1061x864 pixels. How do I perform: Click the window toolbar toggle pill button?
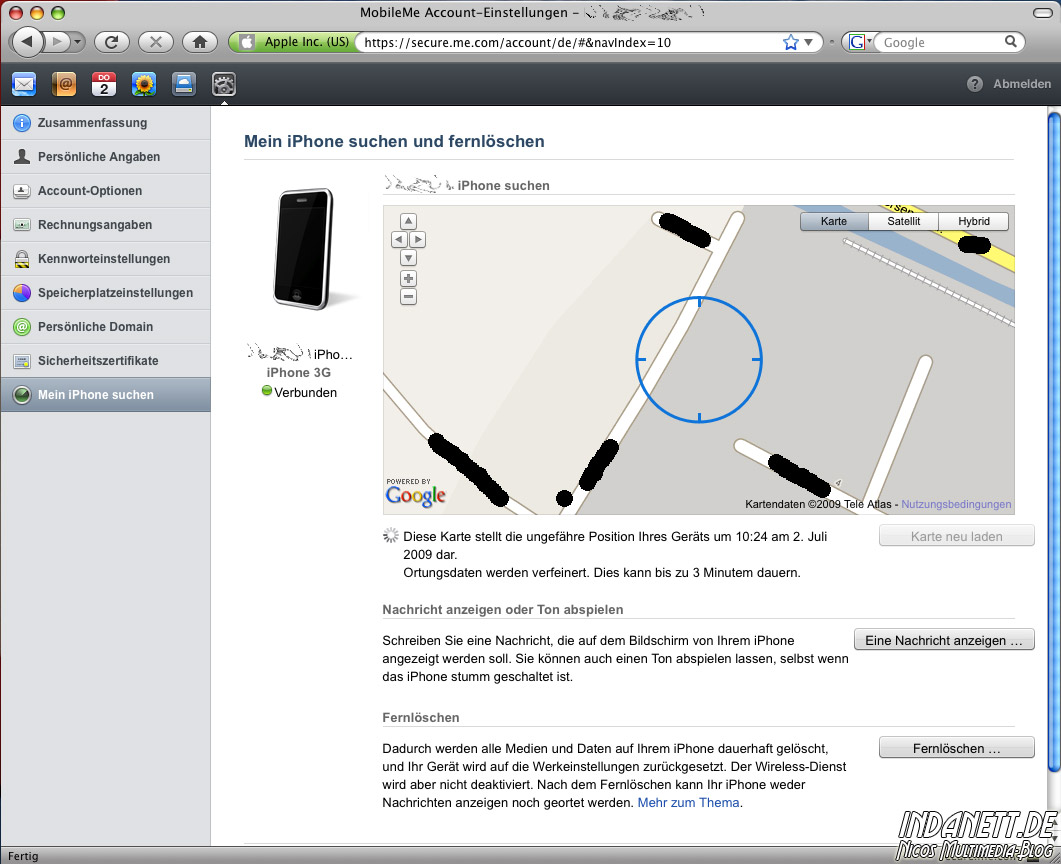click(x=1043, y=12)
